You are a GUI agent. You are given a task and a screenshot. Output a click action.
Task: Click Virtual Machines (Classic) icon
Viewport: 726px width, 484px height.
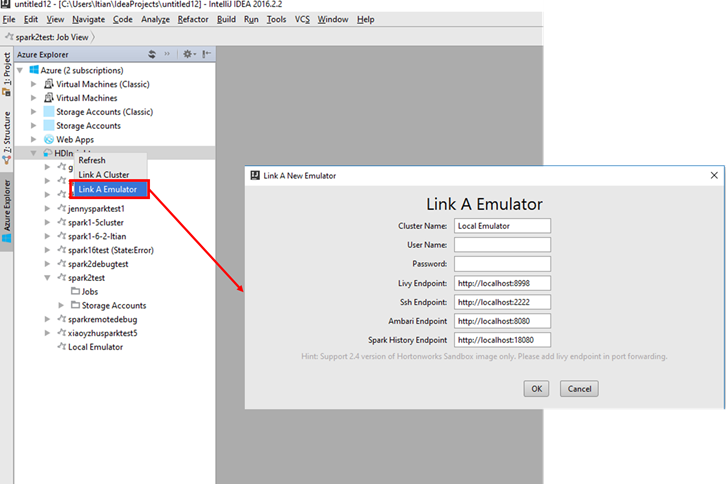49,84
